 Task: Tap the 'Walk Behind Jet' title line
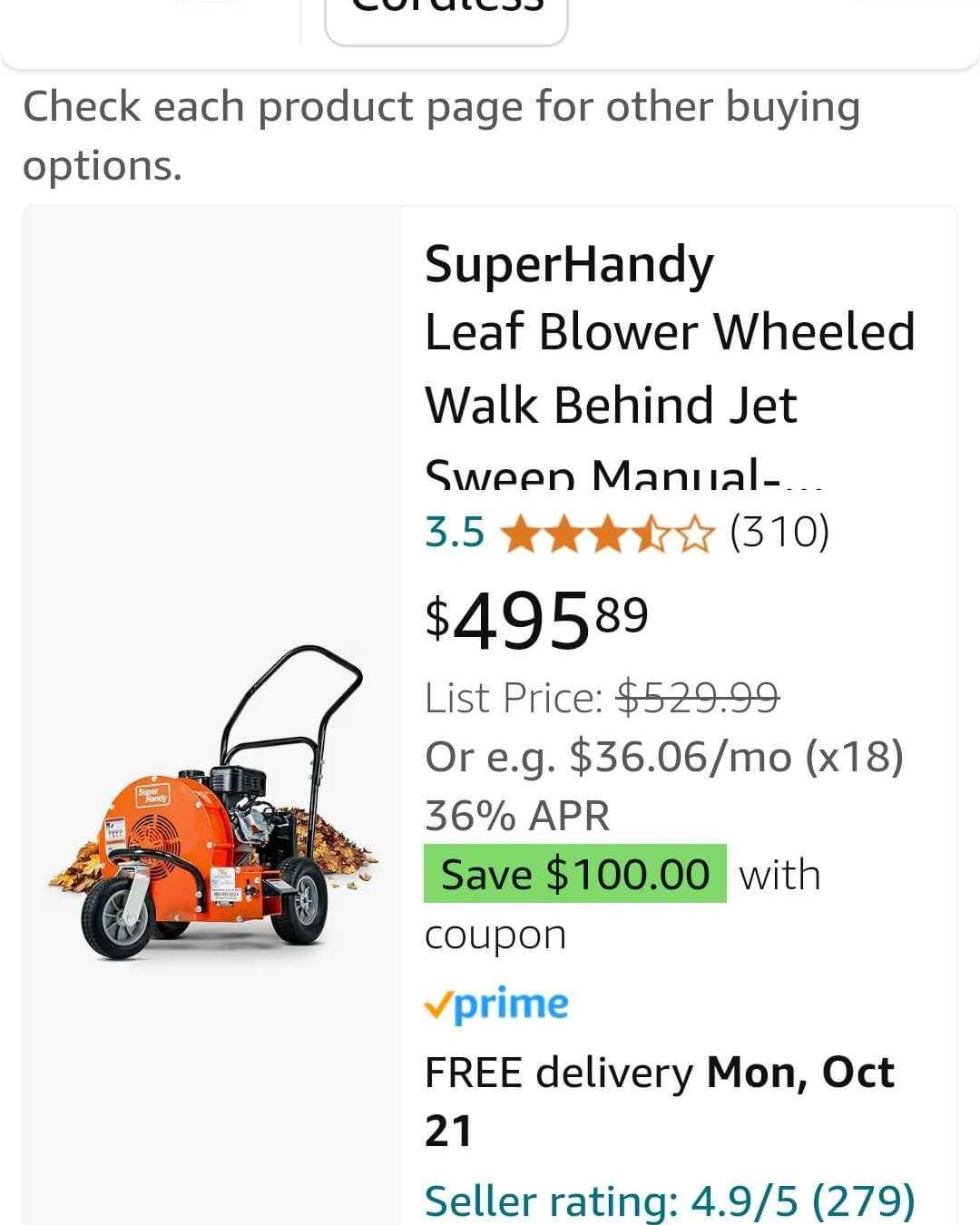point(611,405)
